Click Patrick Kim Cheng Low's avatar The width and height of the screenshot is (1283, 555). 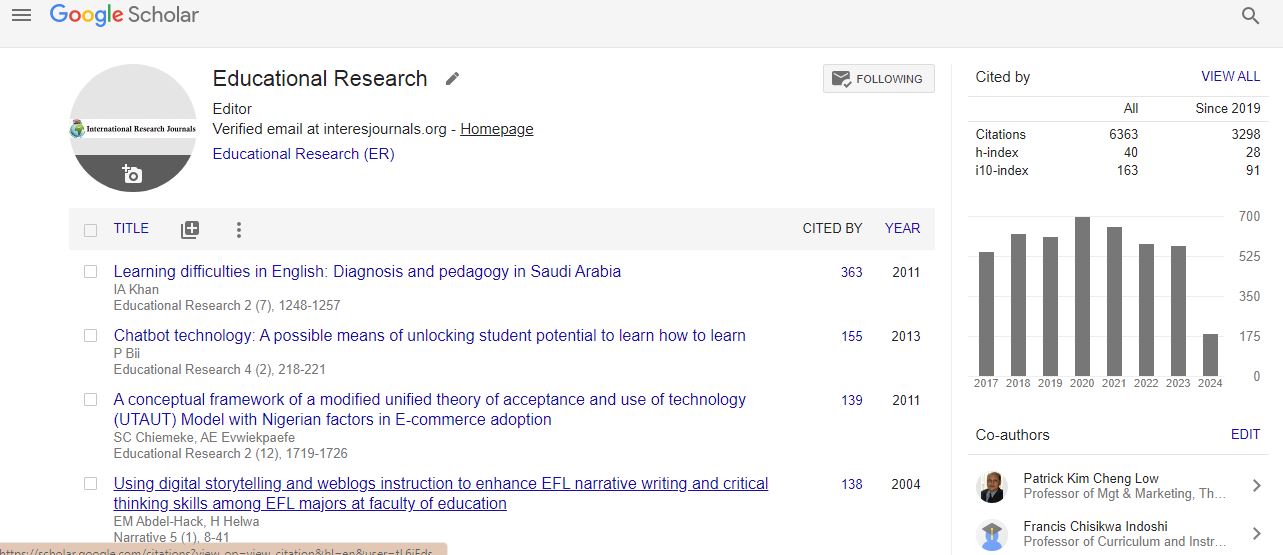(991, 487)
